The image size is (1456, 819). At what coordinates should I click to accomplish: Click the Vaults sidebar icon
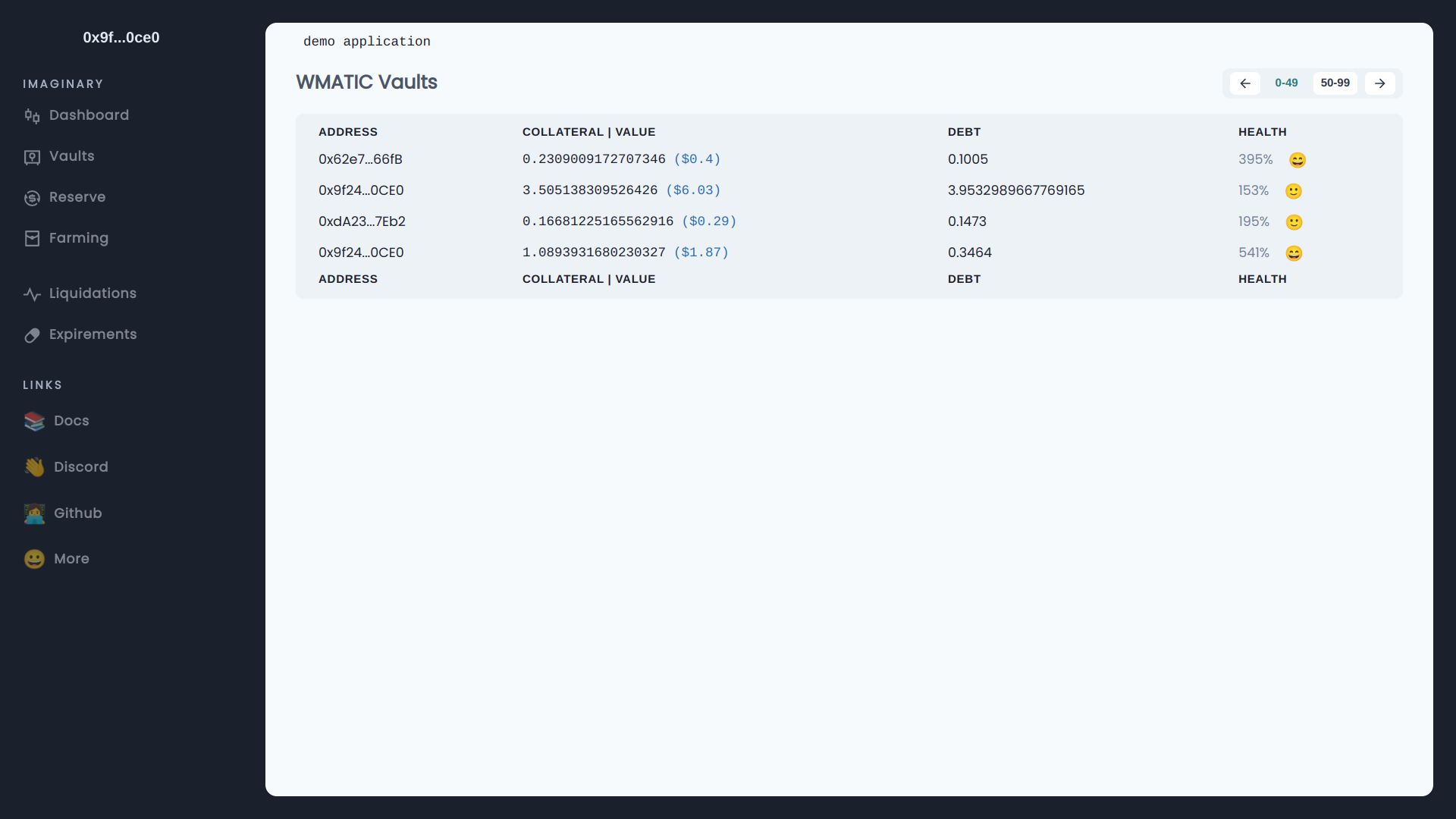(32, 157)
